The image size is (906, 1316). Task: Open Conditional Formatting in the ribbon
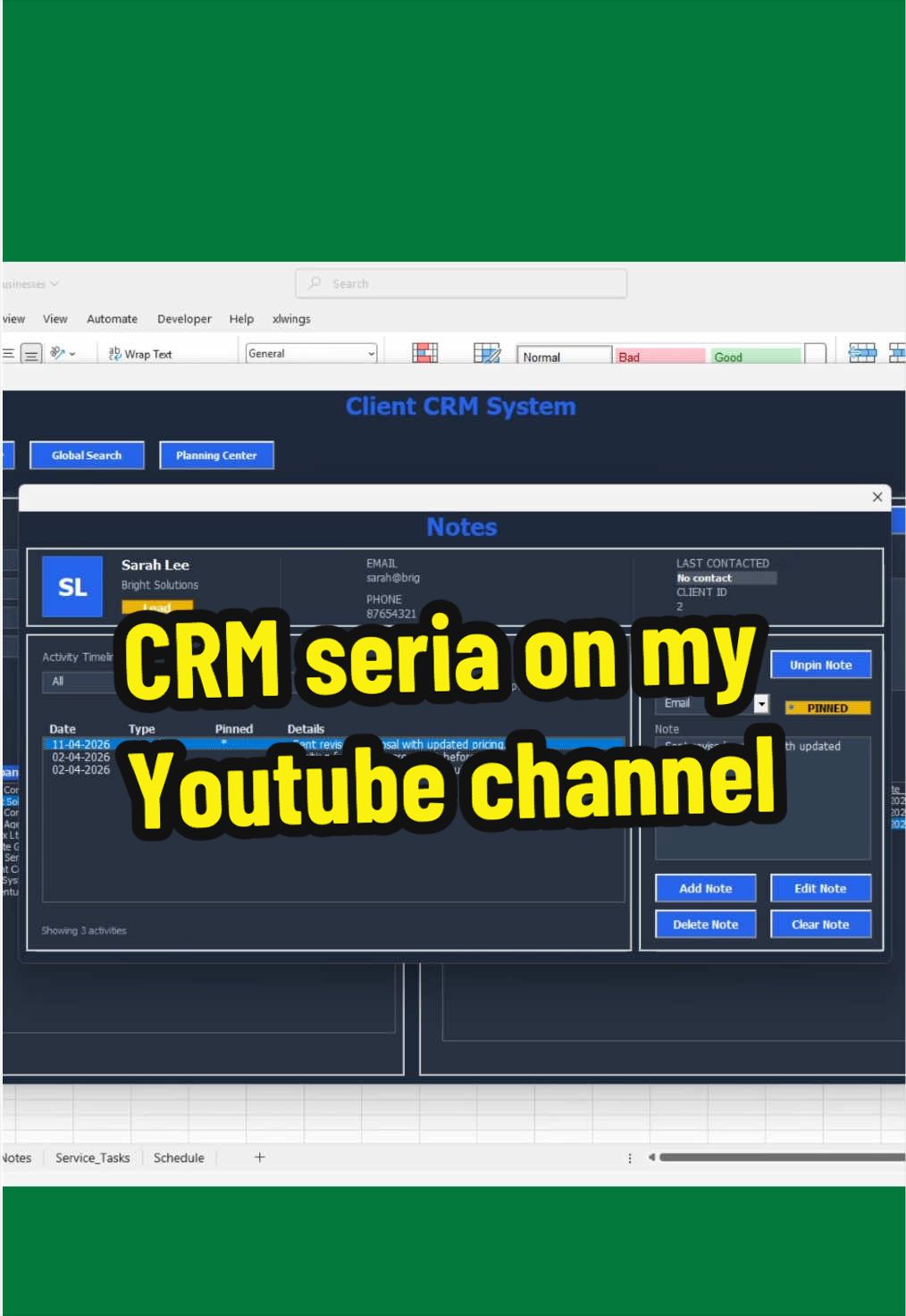tap(424, 353)
